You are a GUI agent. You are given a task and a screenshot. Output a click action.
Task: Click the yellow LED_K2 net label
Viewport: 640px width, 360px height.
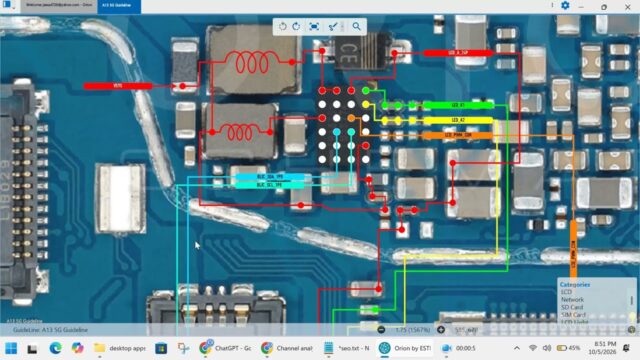(x=458, y=120)
